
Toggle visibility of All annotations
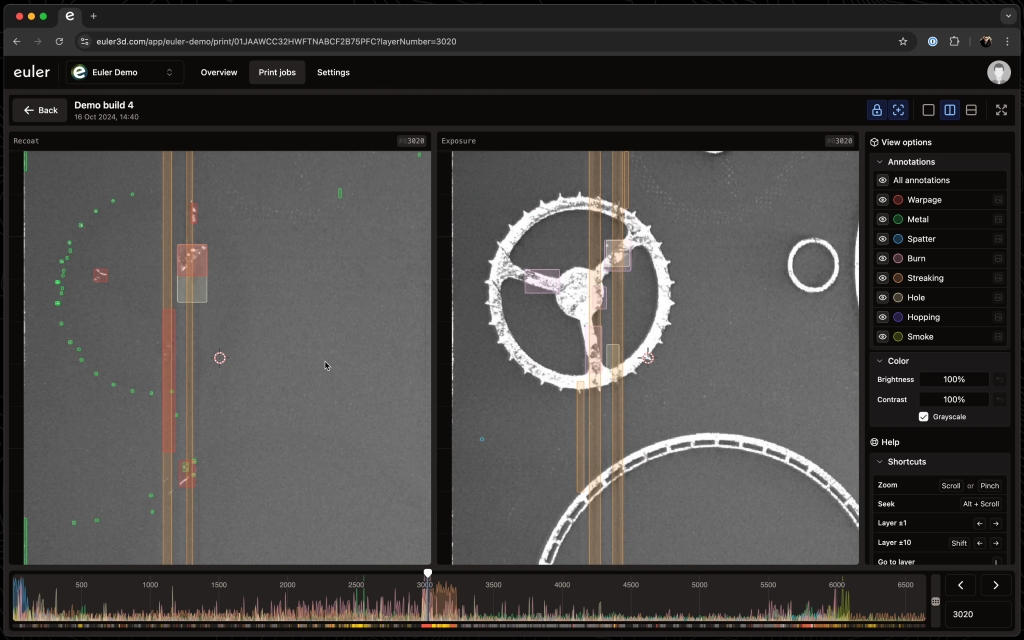[883, 180]
